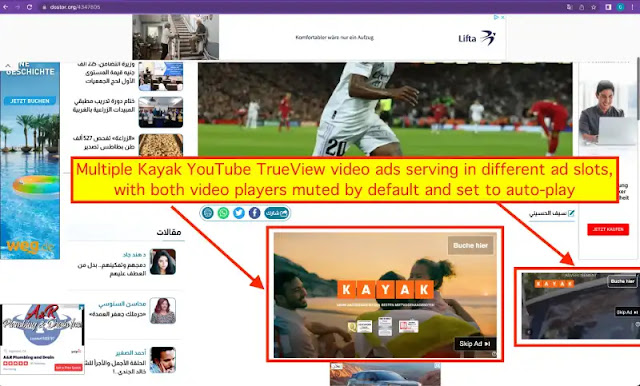This screenshot has height=386, width=640.
Task: Open author name 'محاسن السنوسي'
Action: click(x=122, y=304)
